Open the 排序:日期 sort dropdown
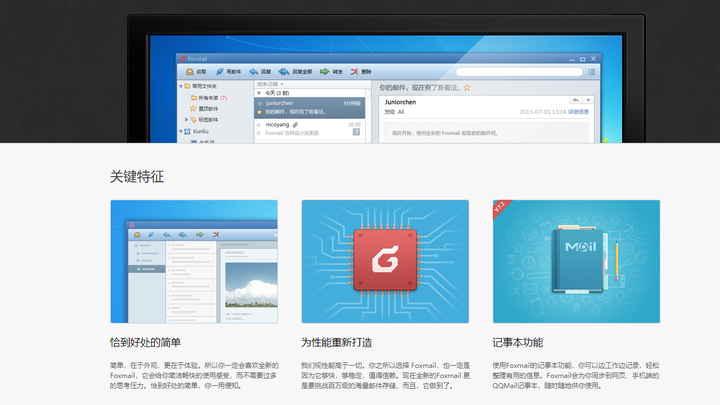The height and width of the screenshot is (405, 720). 270,84
